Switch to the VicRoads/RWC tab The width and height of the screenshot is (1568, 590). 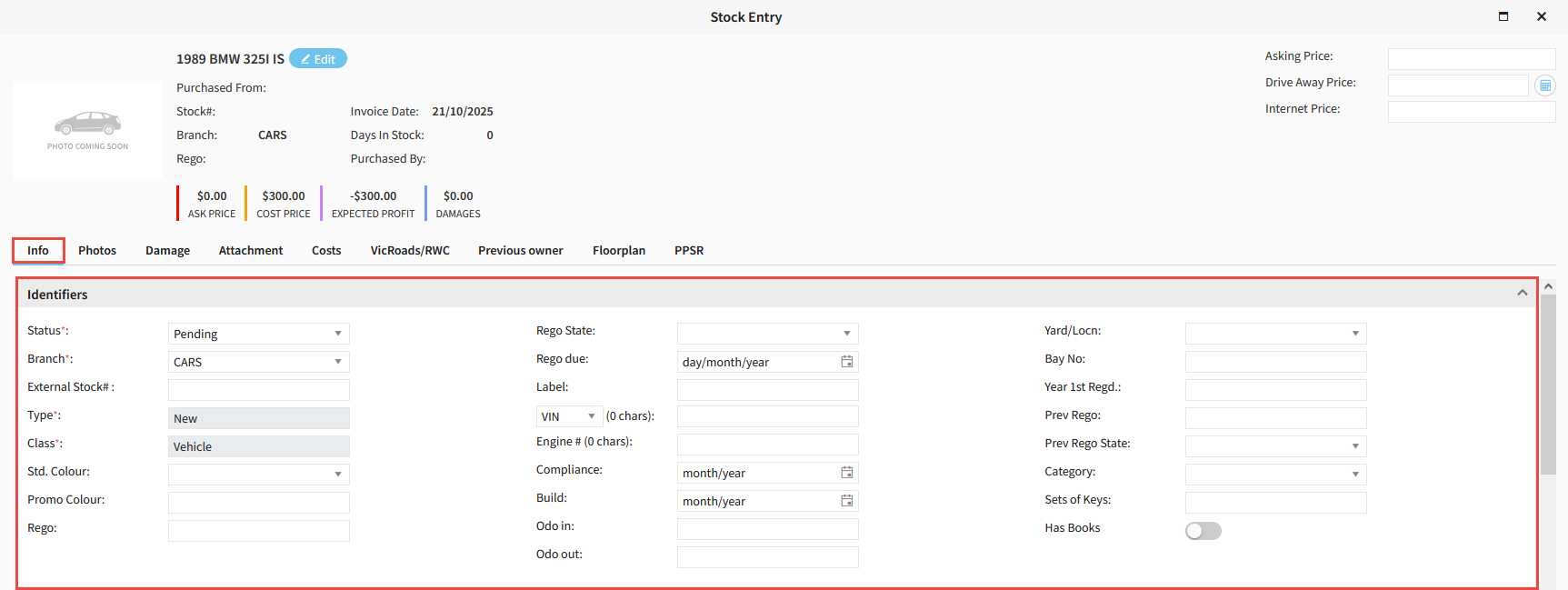[x=410, y=251]
